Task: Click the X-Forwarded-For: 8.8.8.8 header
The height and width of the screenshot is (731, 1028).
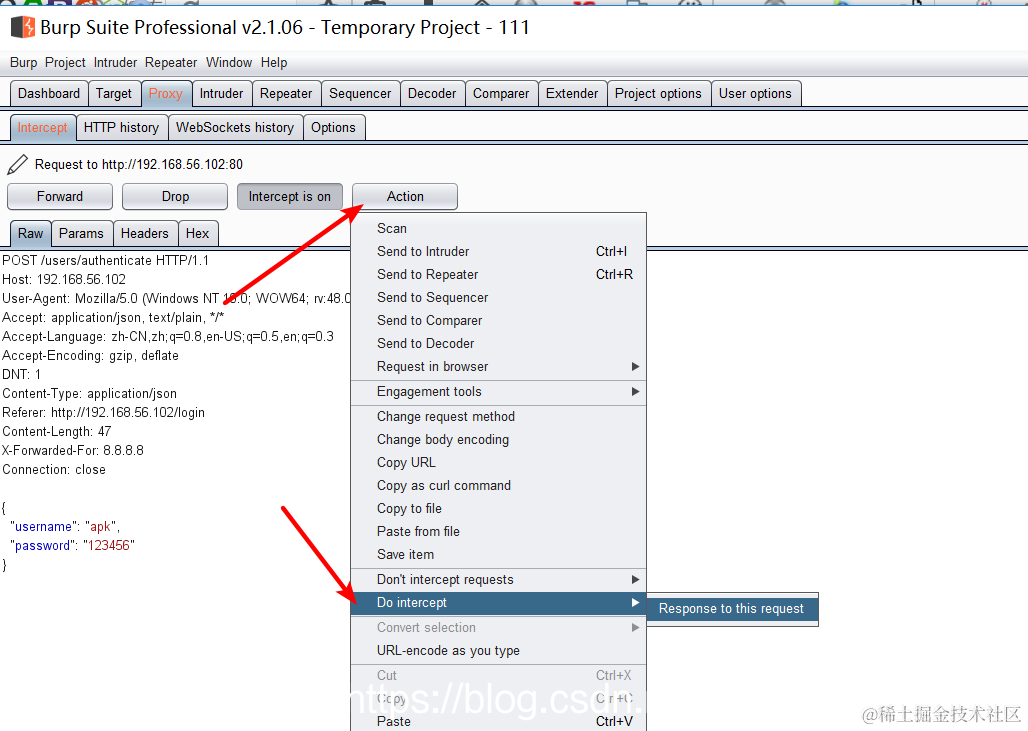Action: click(x=73, y=451)
